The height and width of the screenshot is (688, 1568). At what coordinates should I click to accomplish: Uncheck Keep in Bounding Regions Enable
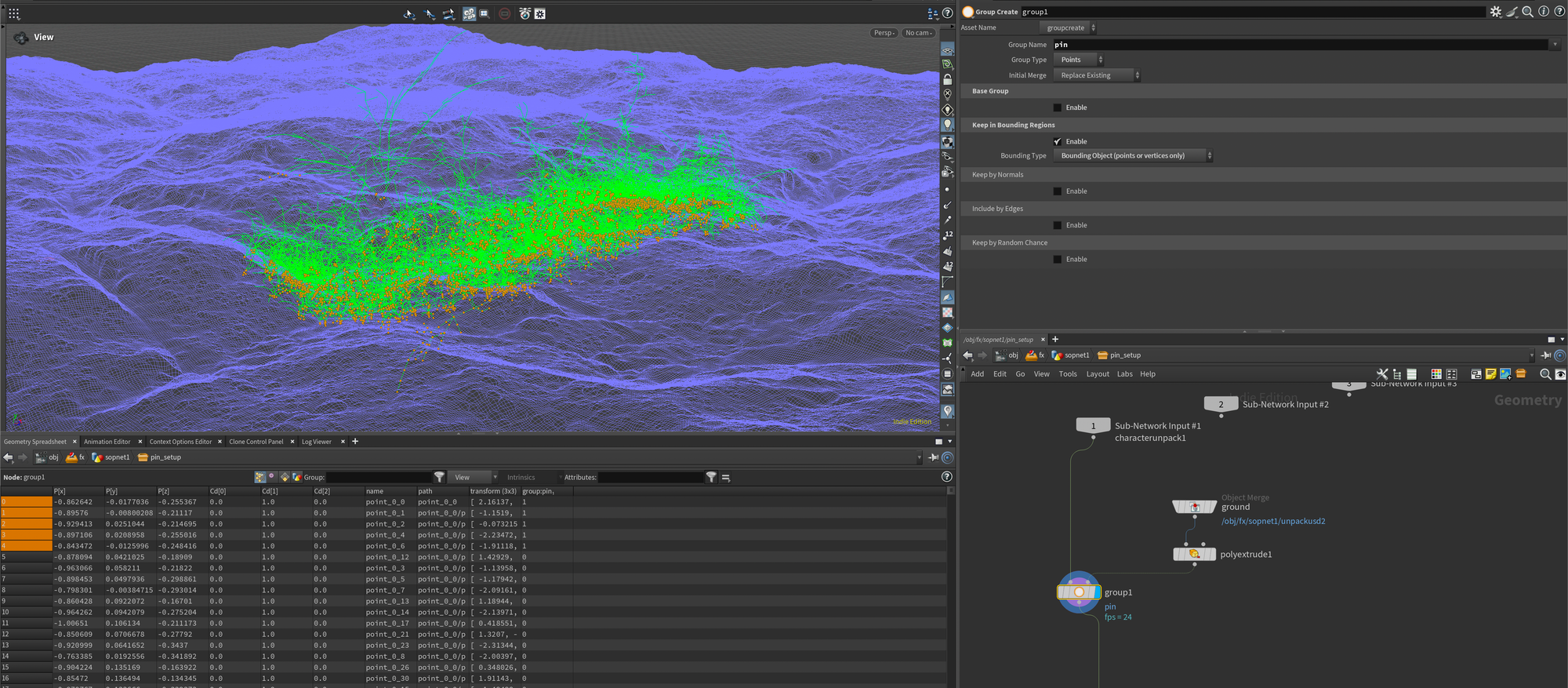[x=1058, y=142]
